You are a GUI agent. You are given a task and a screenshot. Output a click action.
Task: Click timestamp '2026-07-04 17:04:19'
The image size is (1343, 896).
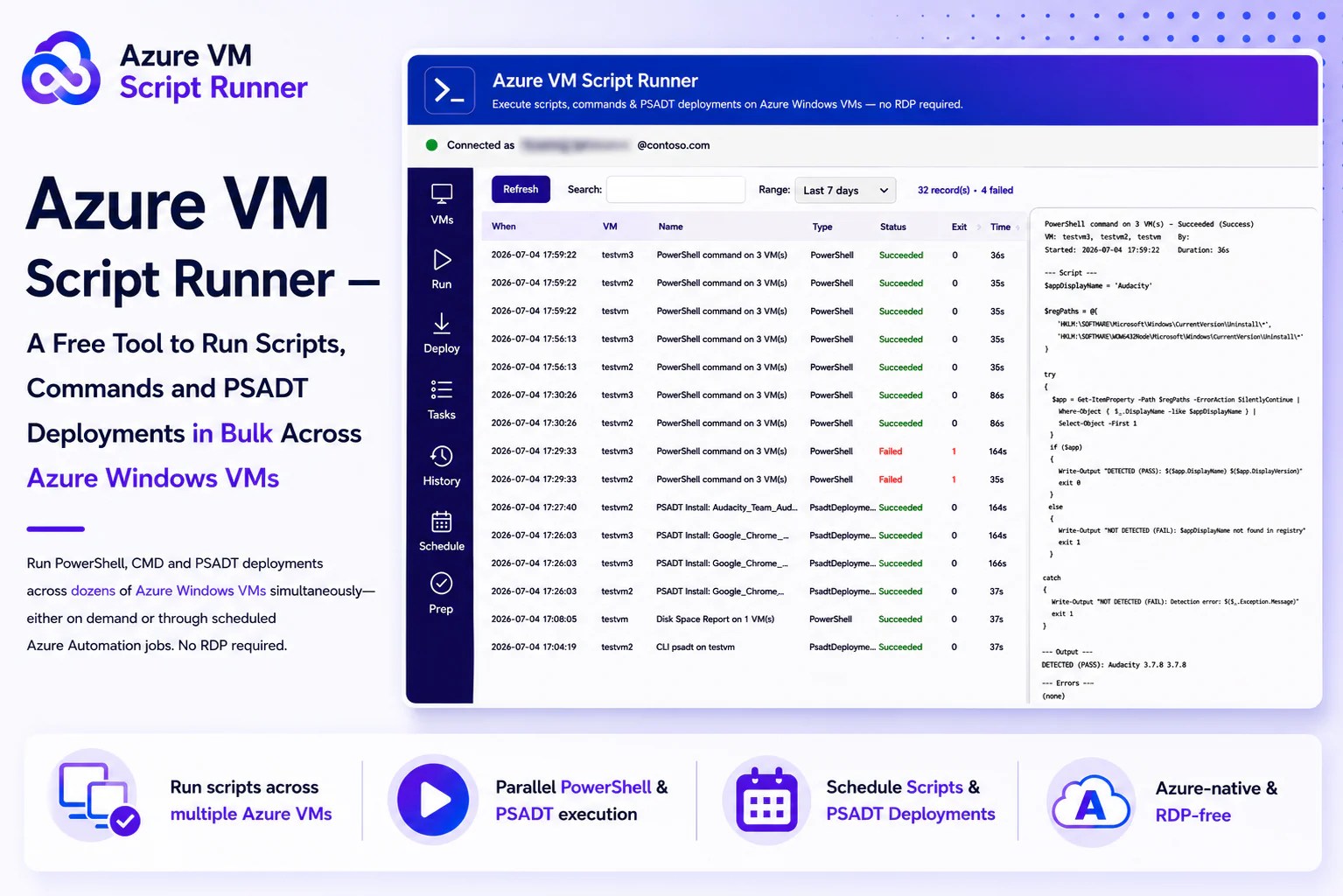pos(534,647)
